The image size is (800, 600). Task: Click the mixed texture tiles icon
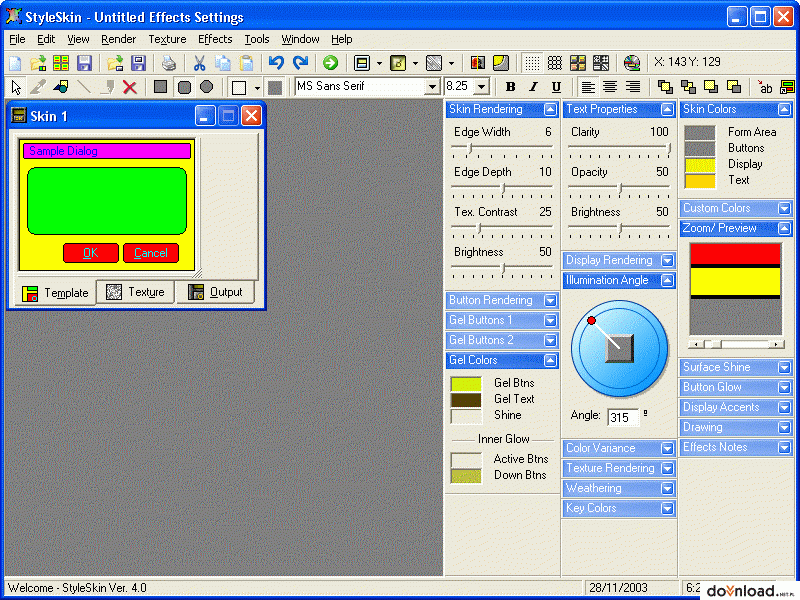tap(601, 63)
